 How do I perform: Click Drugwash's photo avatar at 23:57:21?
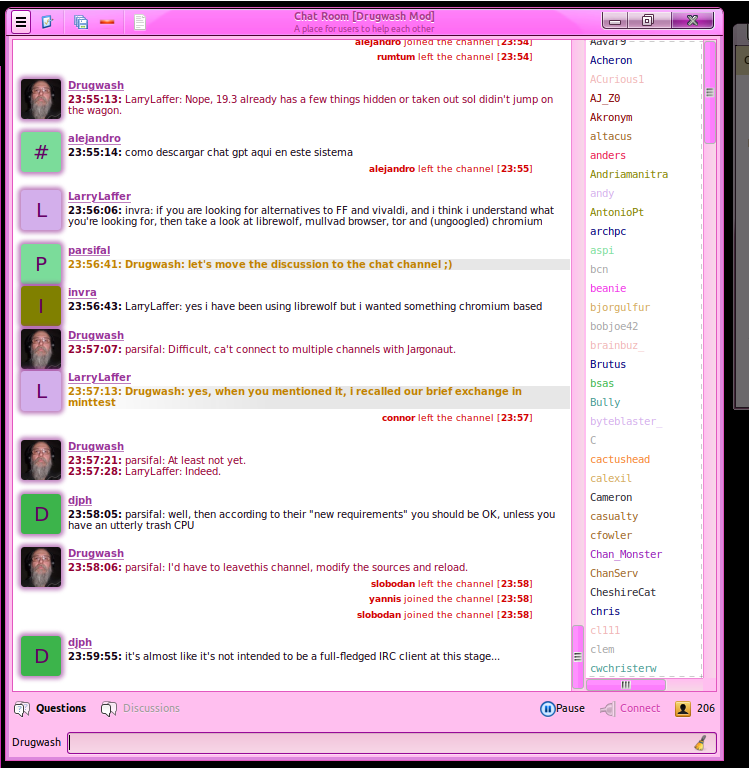click(41, 460)
